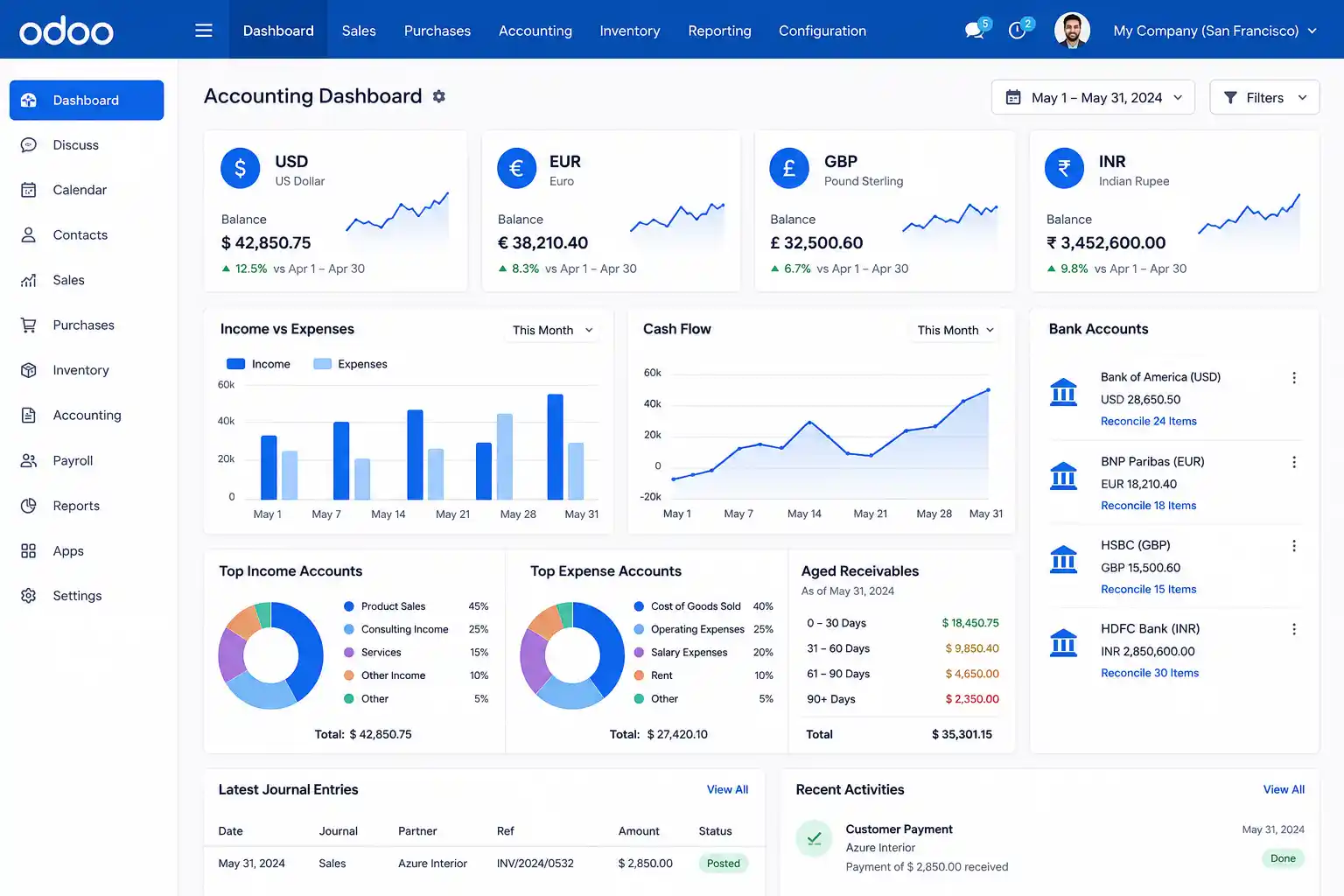Toggle Expenses series in chart legend
This screenshot has height=896, width=1344.
tap(350, 364)
